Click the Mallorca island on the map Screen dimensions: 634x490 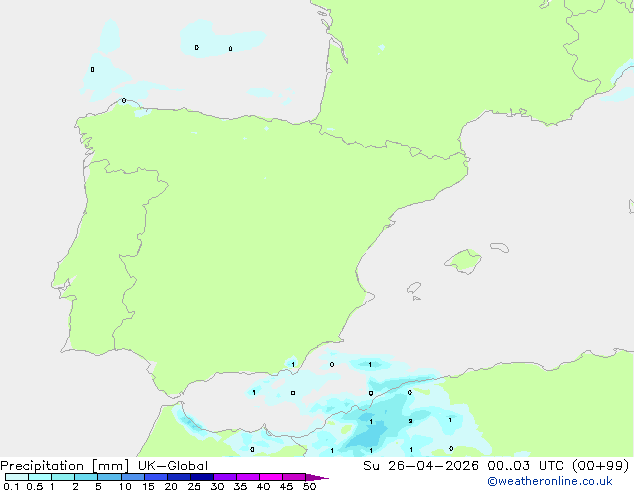tap(464, 261)
